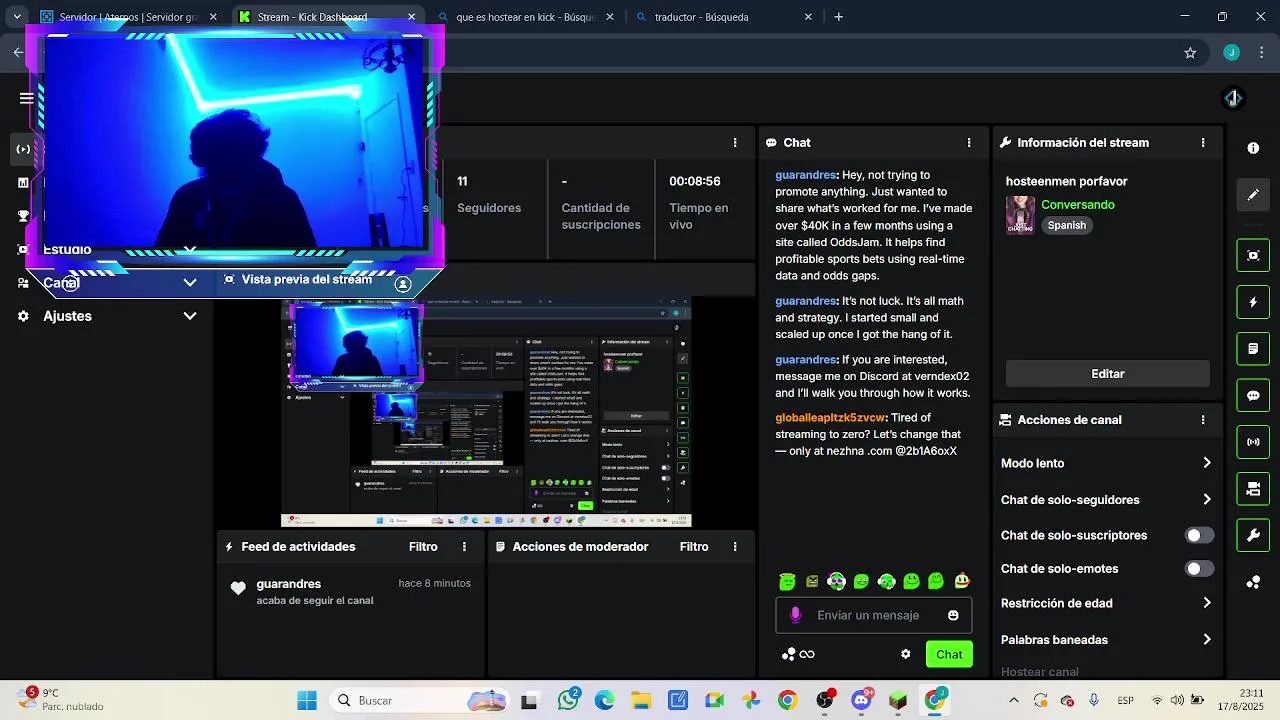Click the three-dots cluster icon in right toolbar
The image size is (1280, 720).
coord(1253,582)
